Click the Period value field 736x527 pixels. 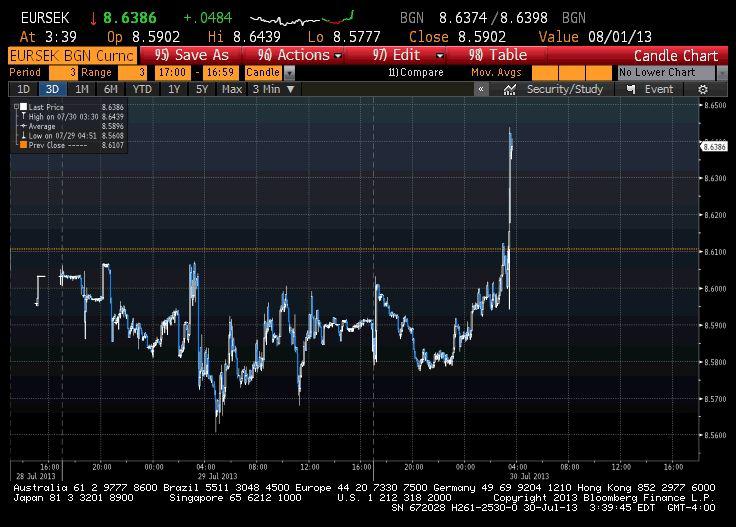tap(63, 73)
